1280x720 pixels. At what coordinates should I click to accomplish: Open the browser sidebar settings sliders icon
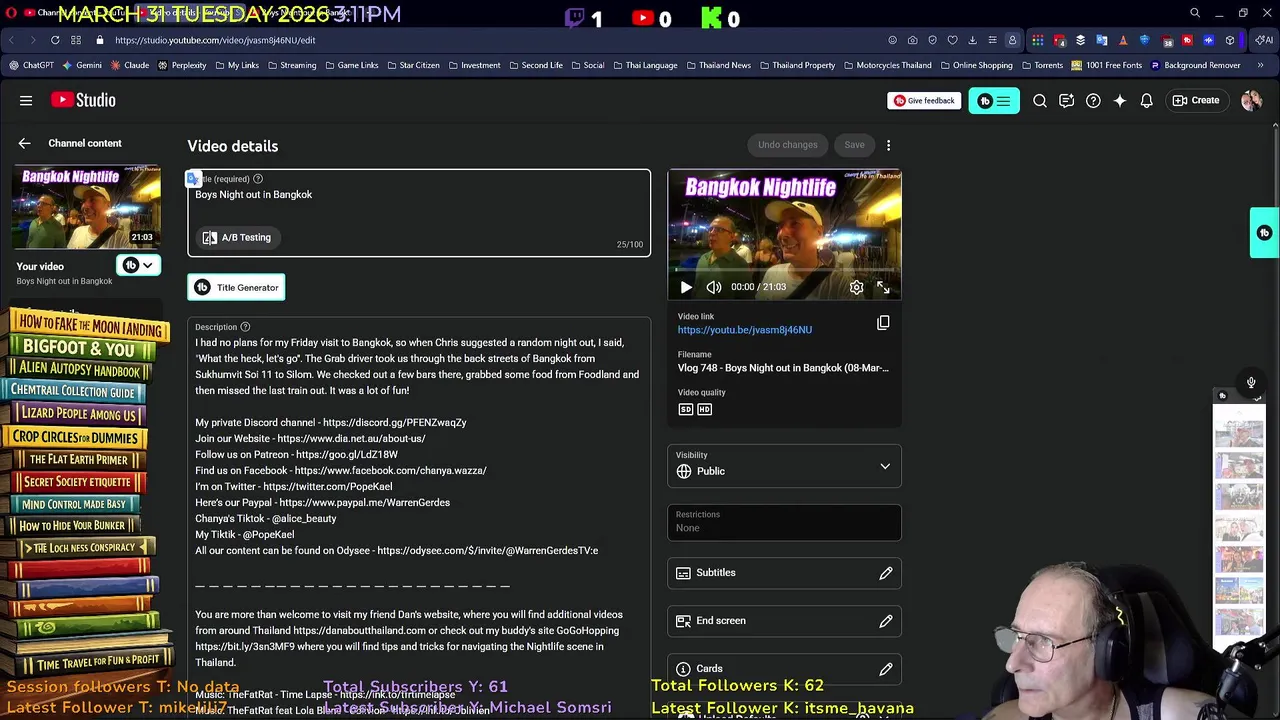[x=992, y=40]
